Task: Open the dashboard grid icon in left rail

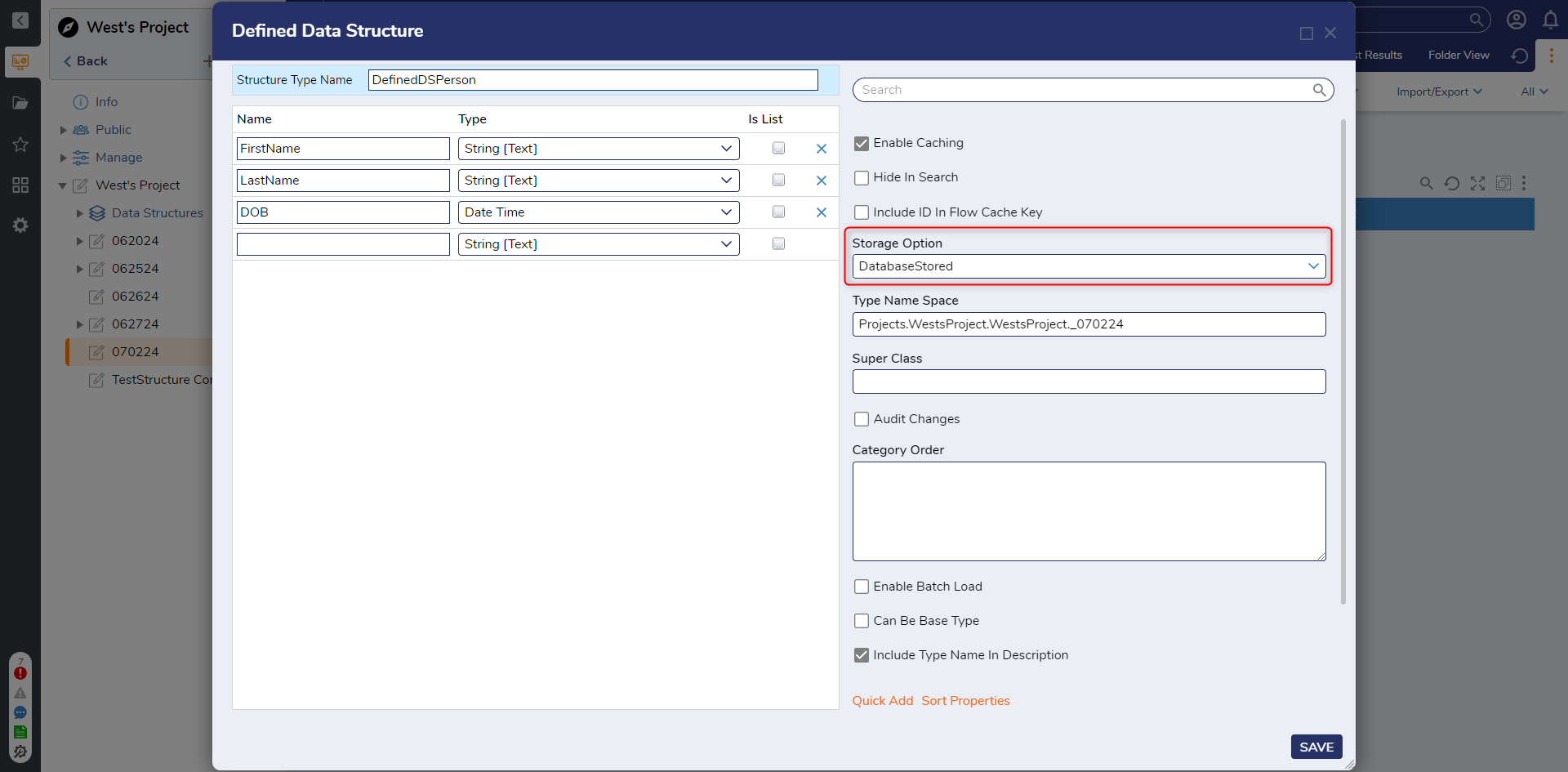Action: pos(20,185)
